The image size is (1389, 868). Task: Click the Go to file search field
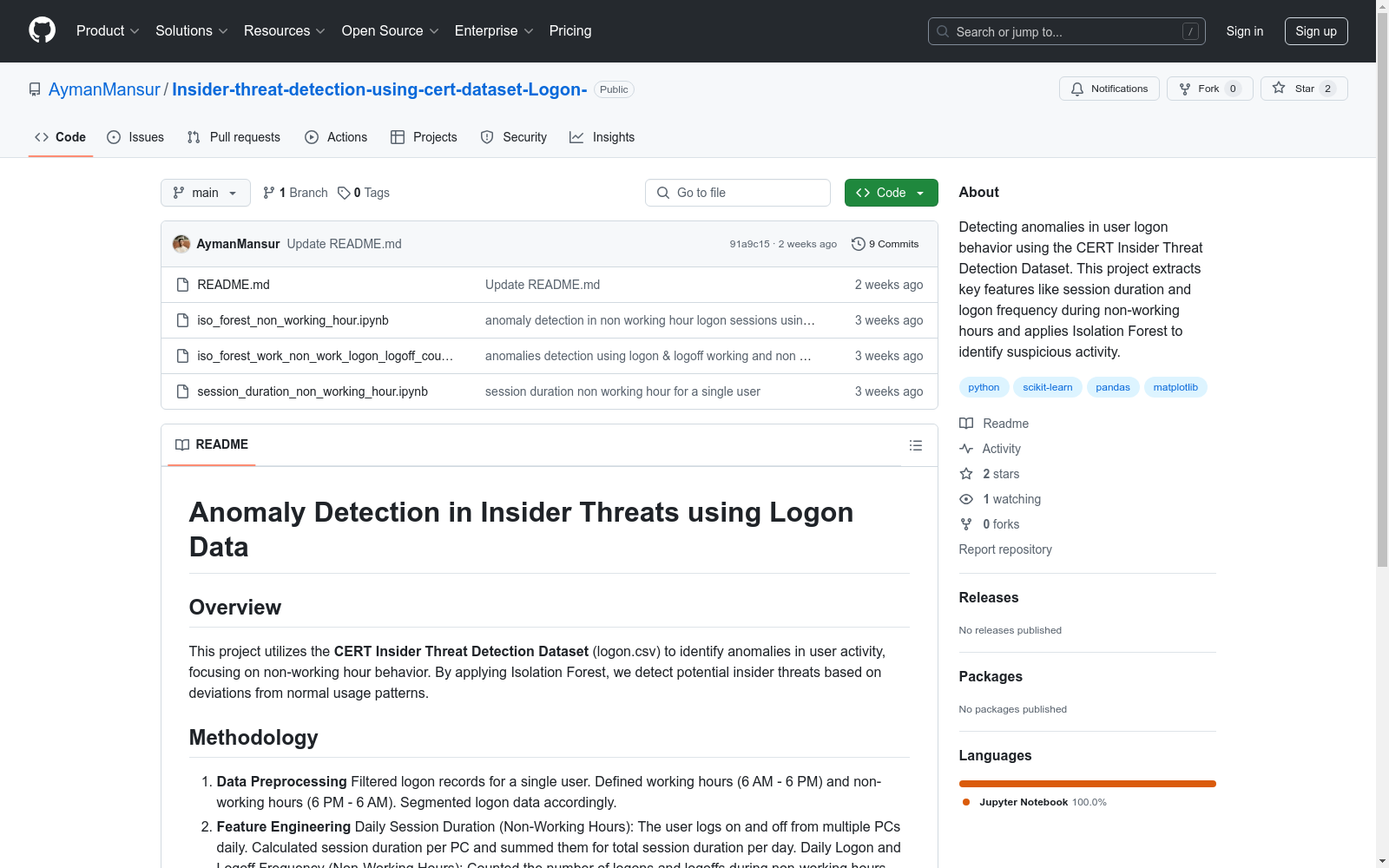click(738, 193)
